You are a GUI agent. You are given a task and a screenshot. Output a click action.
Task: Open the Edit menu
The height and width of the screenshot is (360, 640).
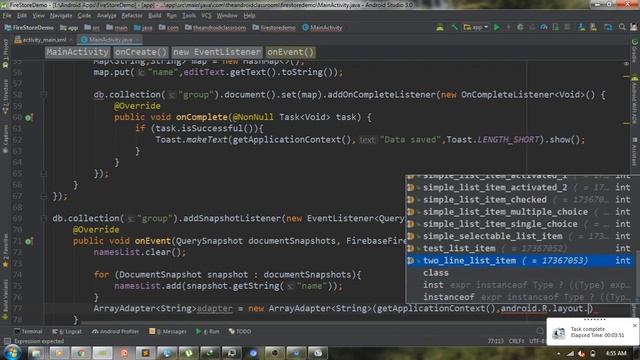(22, 16)
